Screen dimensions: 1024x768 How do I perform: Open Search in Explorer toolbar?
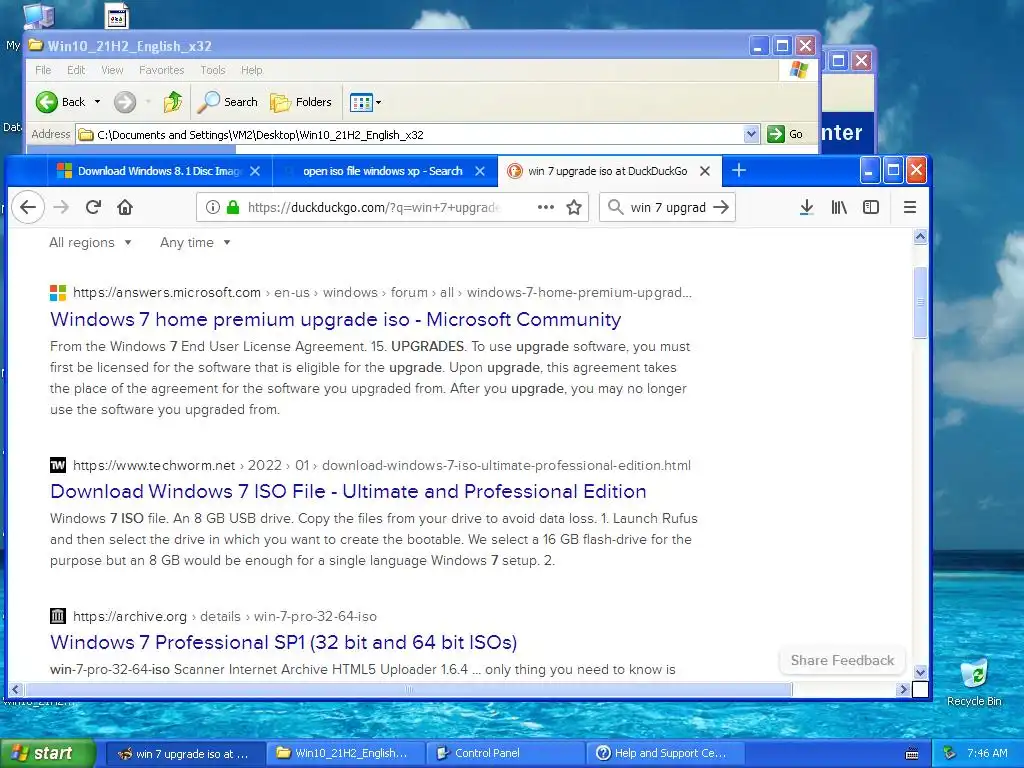click(x=227, y=102)
